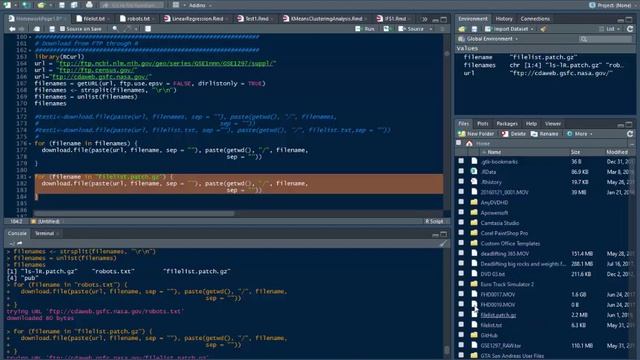This screenshot has height=360, width=640.
Task: Open the Source button dropdown arrow
Action: coord(431,29)
